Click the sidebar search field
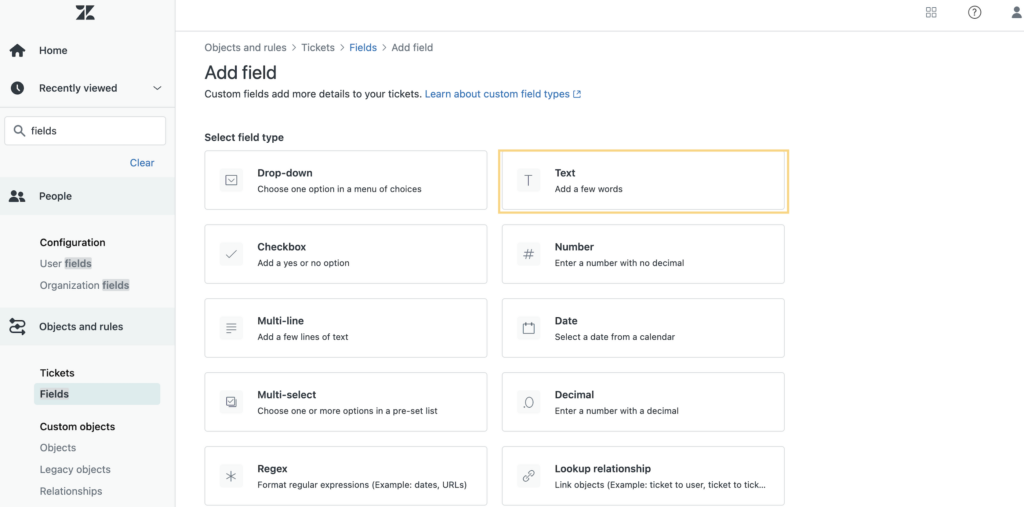Viewport: 1024px width, 507px height. pyautogui.click(x=85, y=131)
